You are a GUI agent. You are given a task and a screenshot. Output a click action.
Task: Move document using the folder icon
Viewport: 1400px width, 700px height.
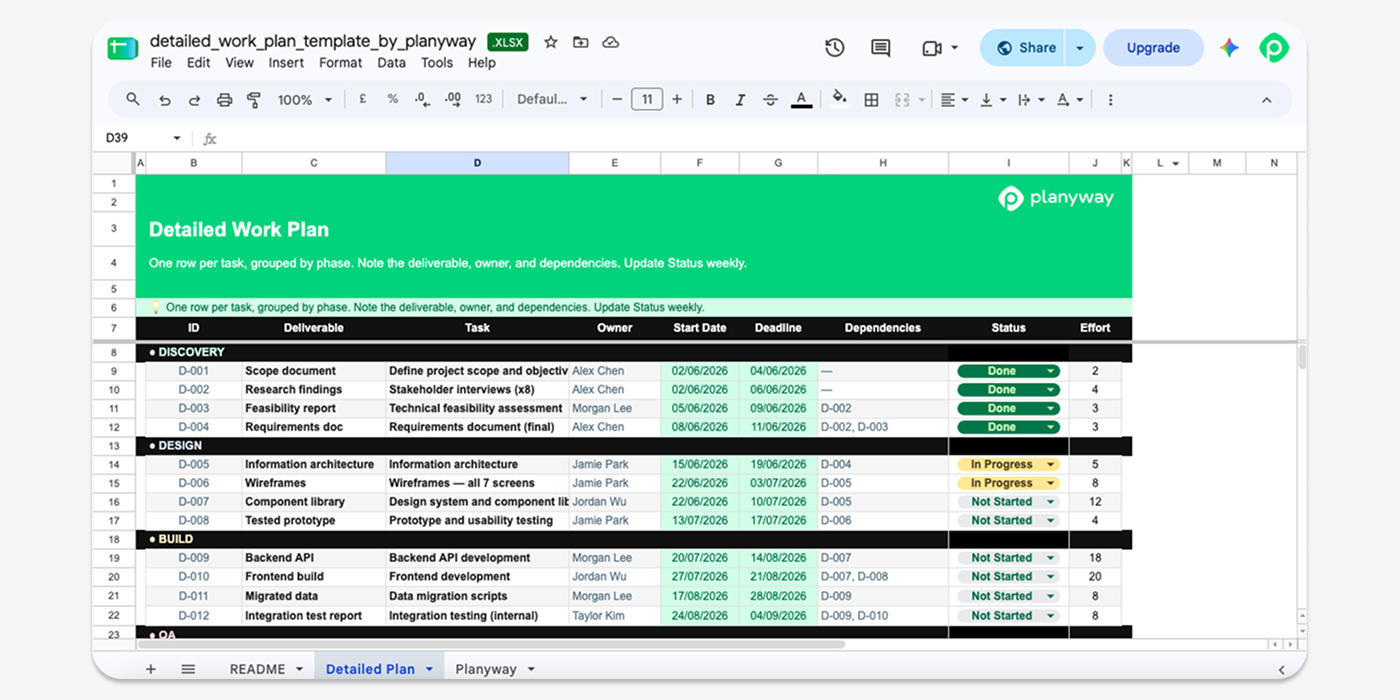pyautogui.click(x=580, y=42)
